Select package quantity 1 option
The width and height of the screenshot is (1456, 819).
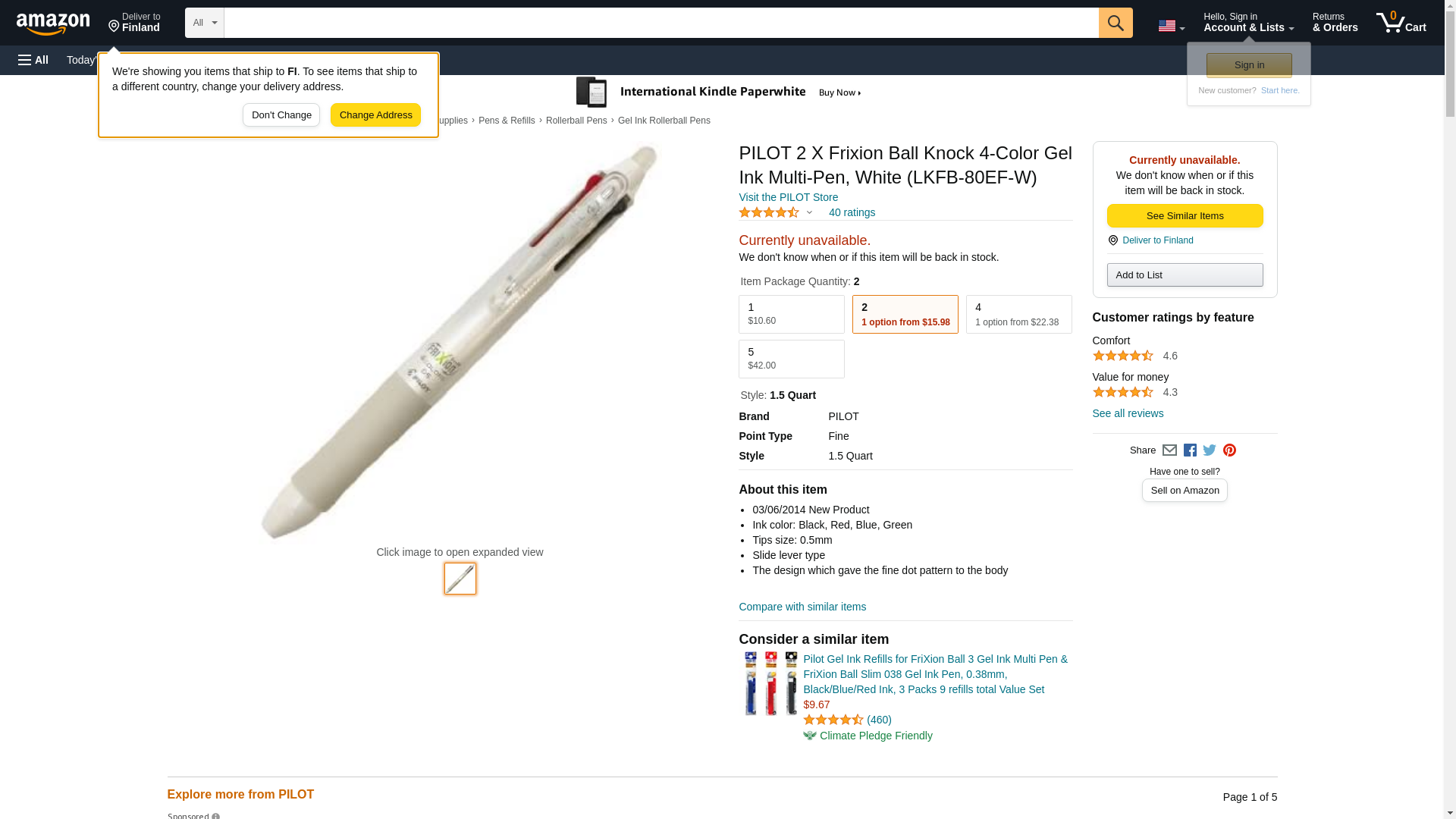click(791, 314)
